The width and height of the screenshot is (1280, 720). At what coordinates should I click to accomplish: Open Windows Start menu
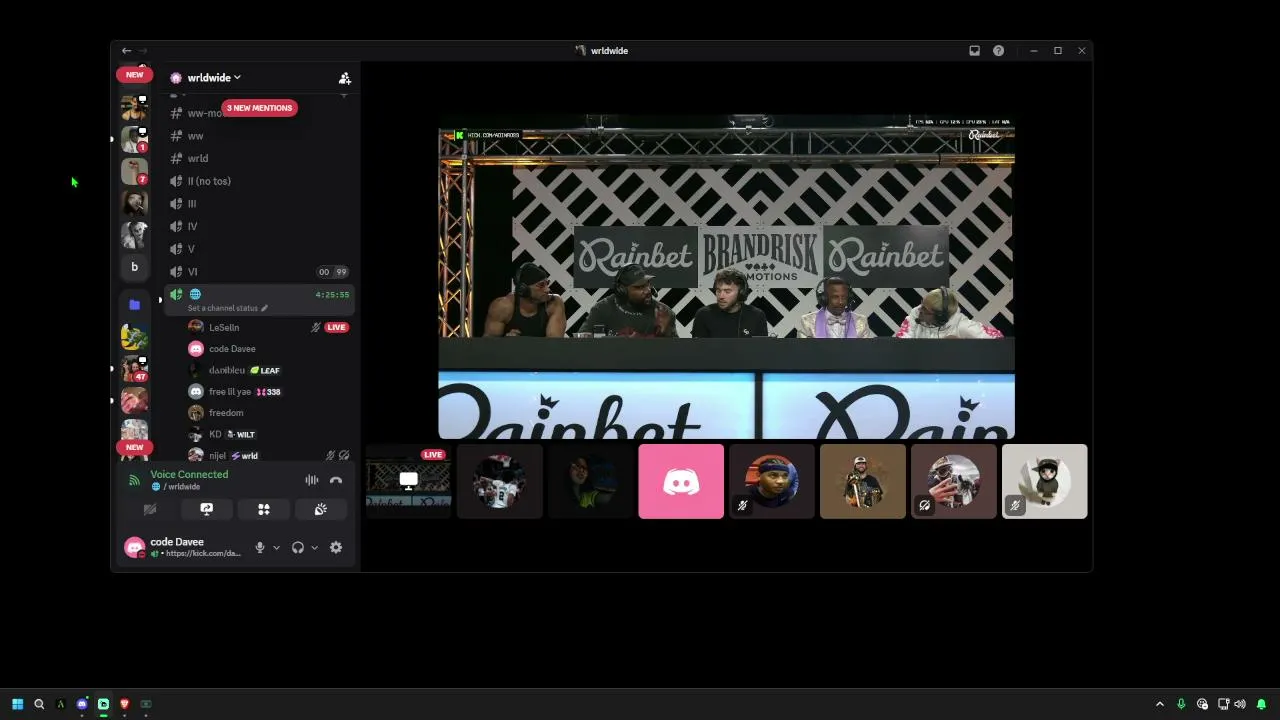[x=17, y=704]
